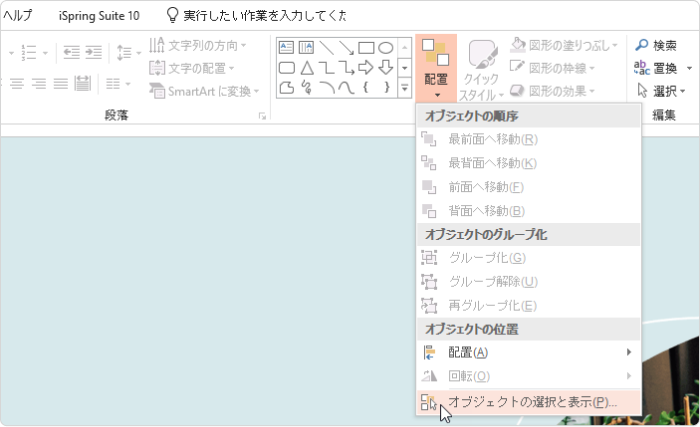The image size is (700, 427).
Task: Expand the 回転(O) submenu
Action: pos(529,376)
